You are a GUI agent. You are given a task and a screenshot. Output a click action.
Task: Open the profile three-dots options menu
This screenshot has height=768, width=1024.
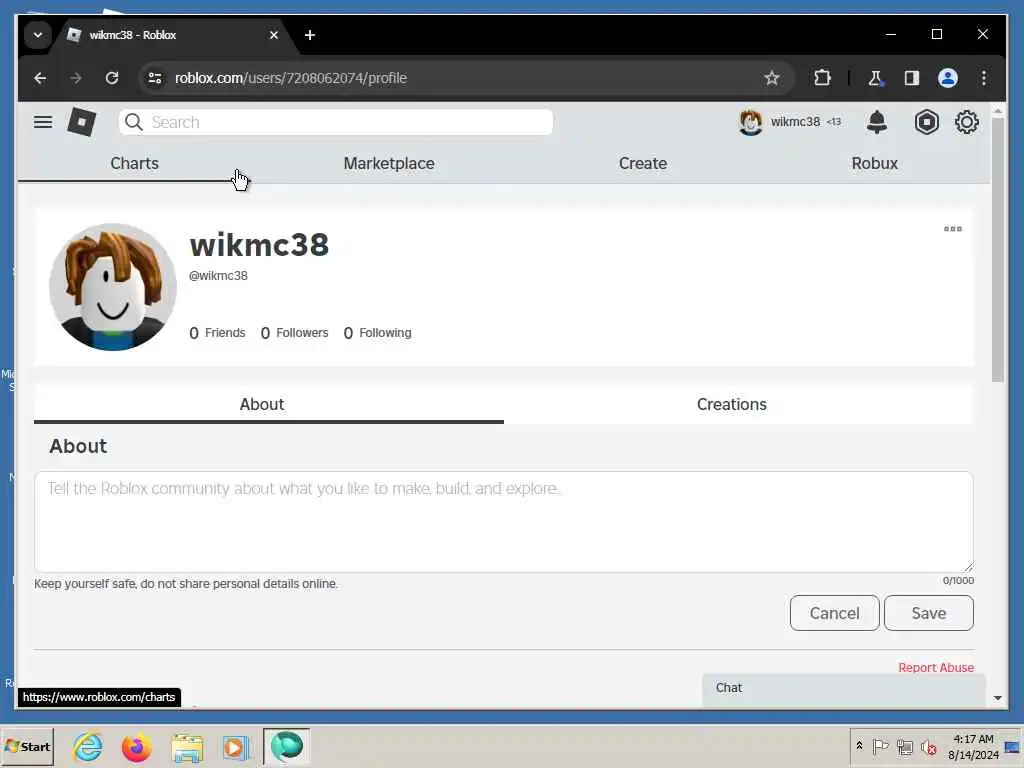click(952, 229)
